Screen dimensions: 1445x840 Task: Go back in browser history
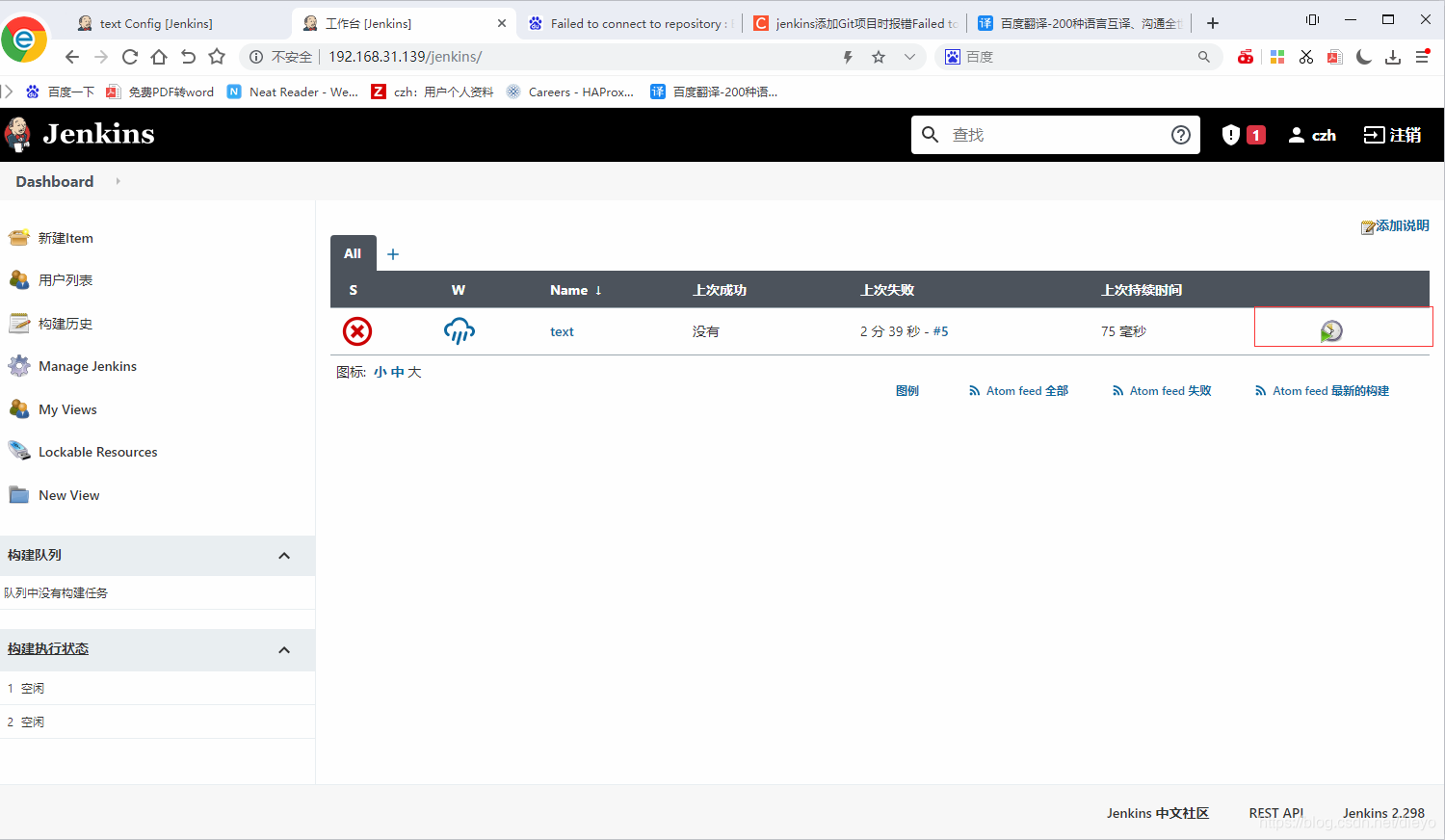[72, 57]
